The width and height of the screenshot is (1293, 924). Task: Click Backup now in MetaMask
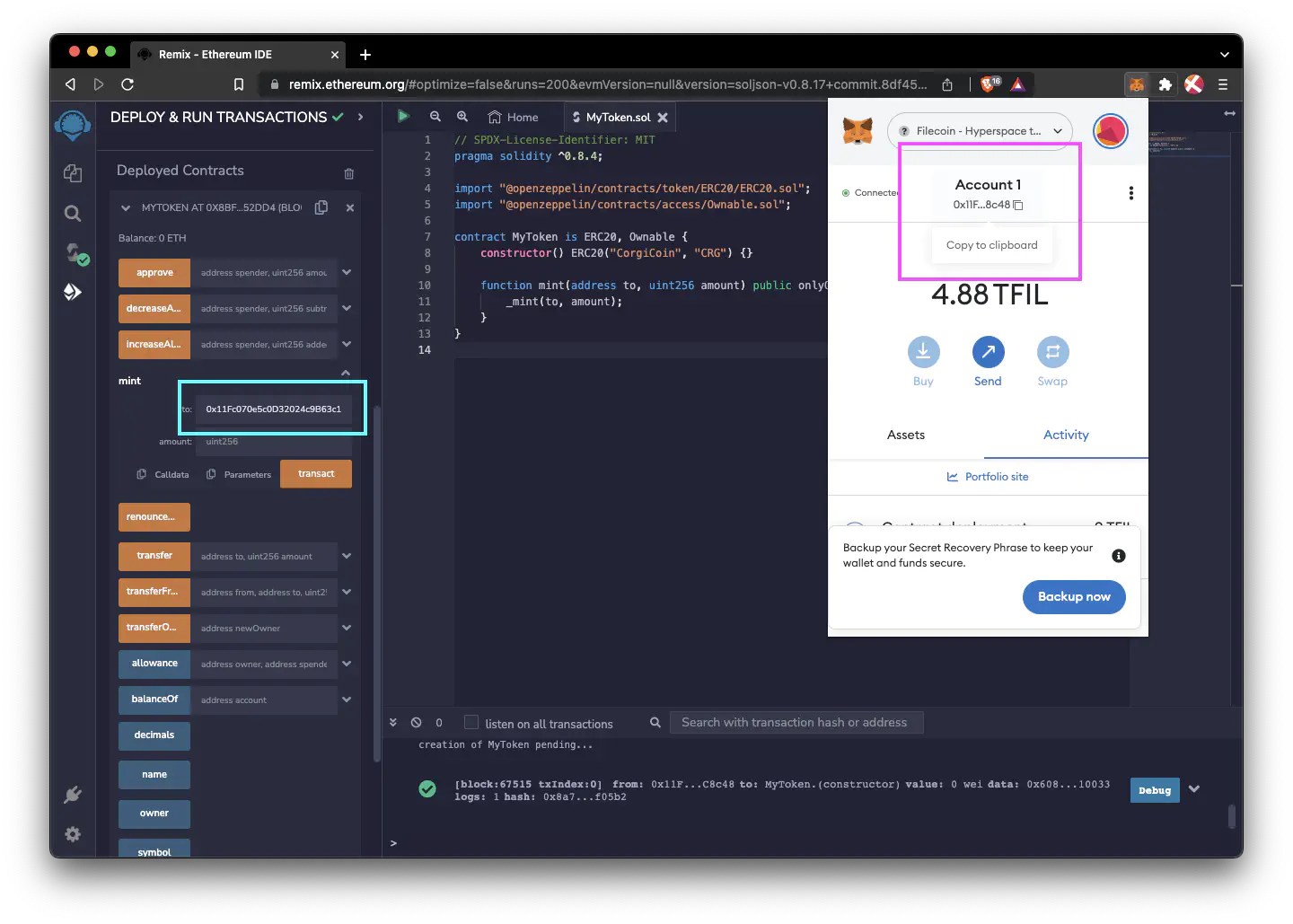click(1074, 597)
